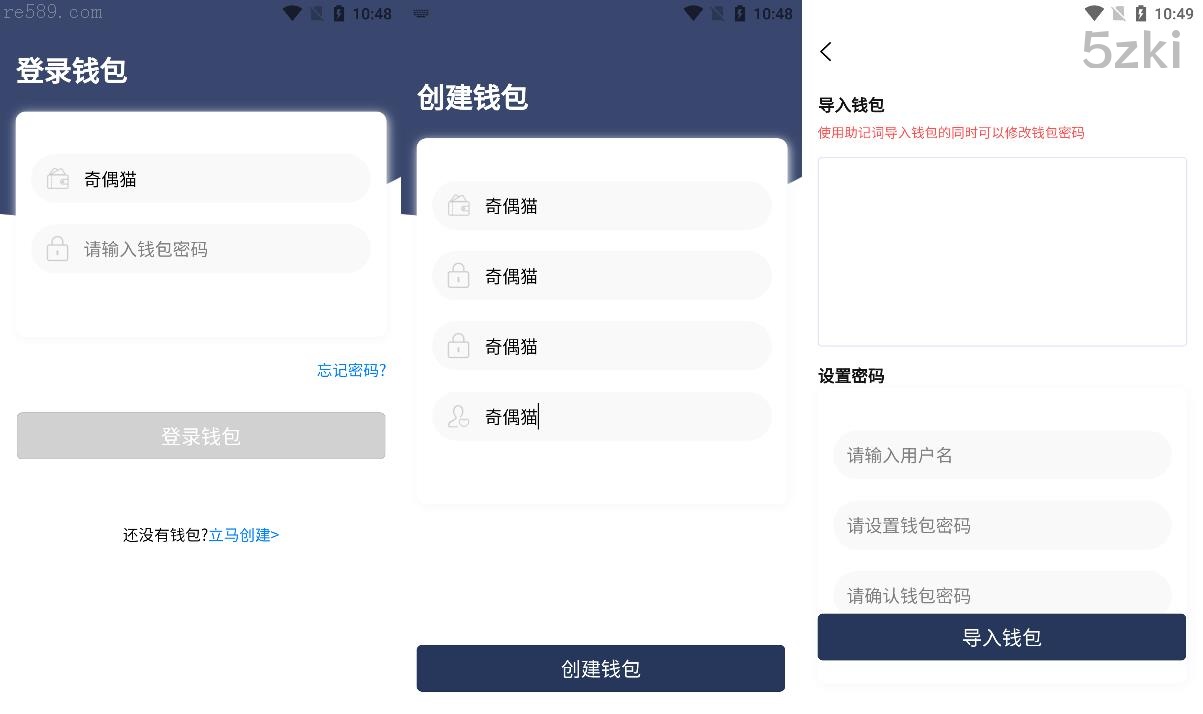Click the Wi-Fi status icon on login screen
The width and height of the screenshot is (1203, 714).
pyautogui.click(x=293, y=13)
